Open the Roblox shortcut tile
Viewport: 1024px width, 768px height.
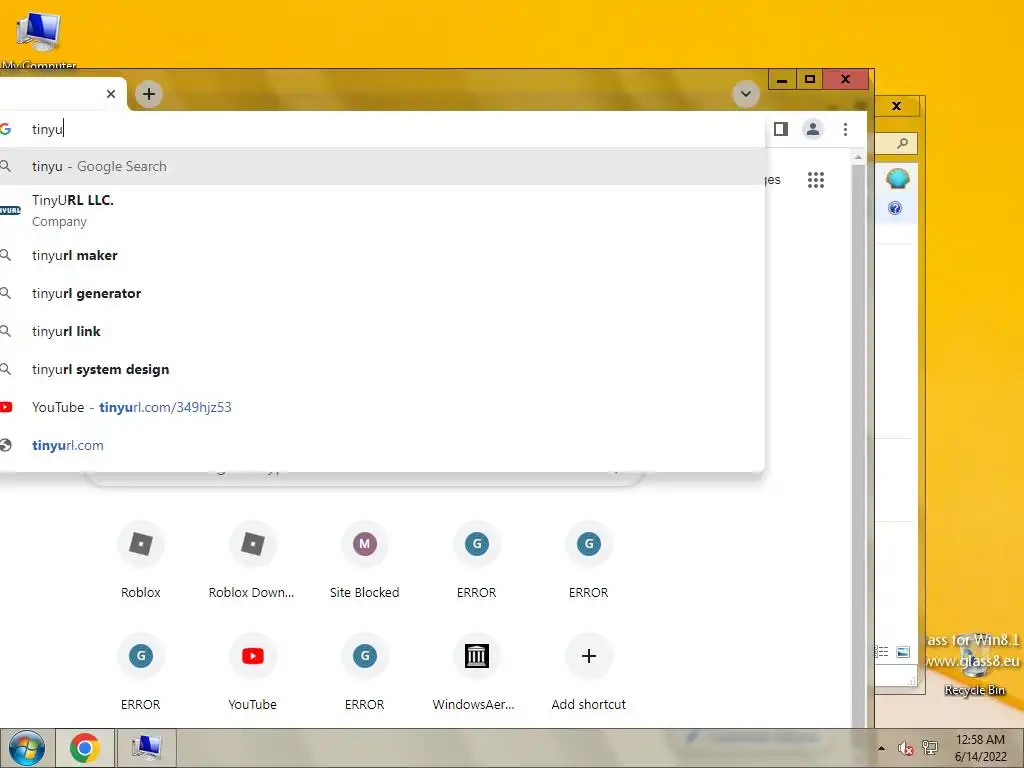(140, 560)
